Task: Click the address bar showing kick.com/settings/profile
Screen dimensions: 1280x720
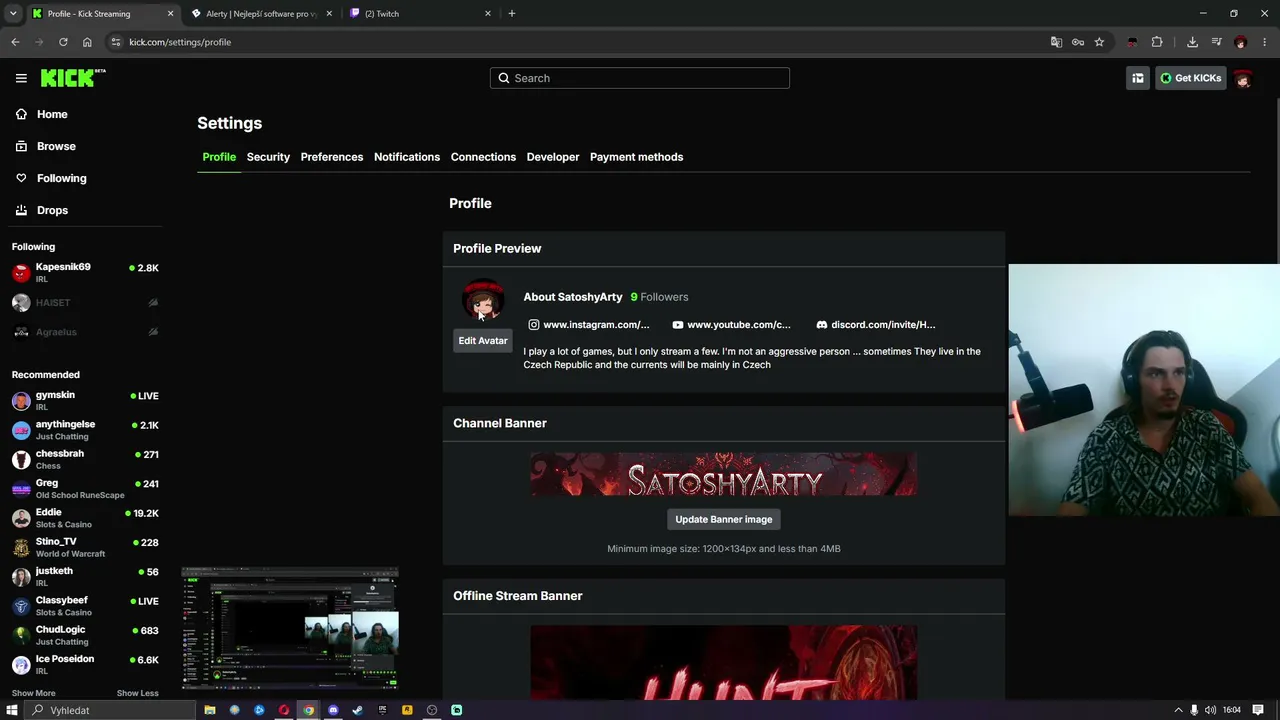Action: click(x=575, y=42)
